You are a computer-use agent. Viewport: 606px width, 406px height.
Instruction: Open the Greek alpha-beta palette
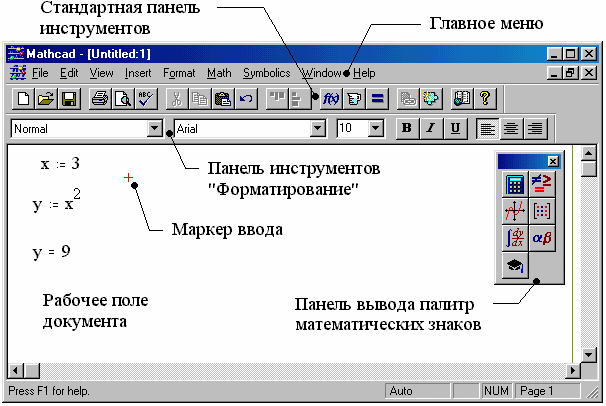click(x=542, y=238)
